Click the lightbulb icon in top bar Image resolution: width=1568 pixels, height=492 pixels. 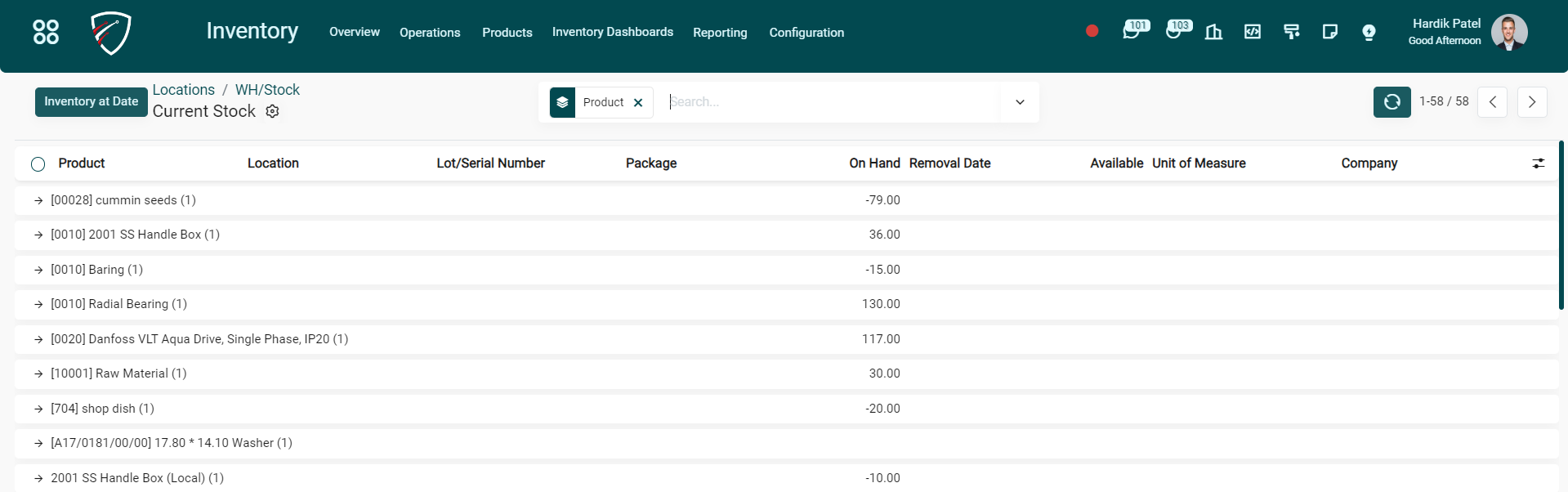click(1369, 32)
